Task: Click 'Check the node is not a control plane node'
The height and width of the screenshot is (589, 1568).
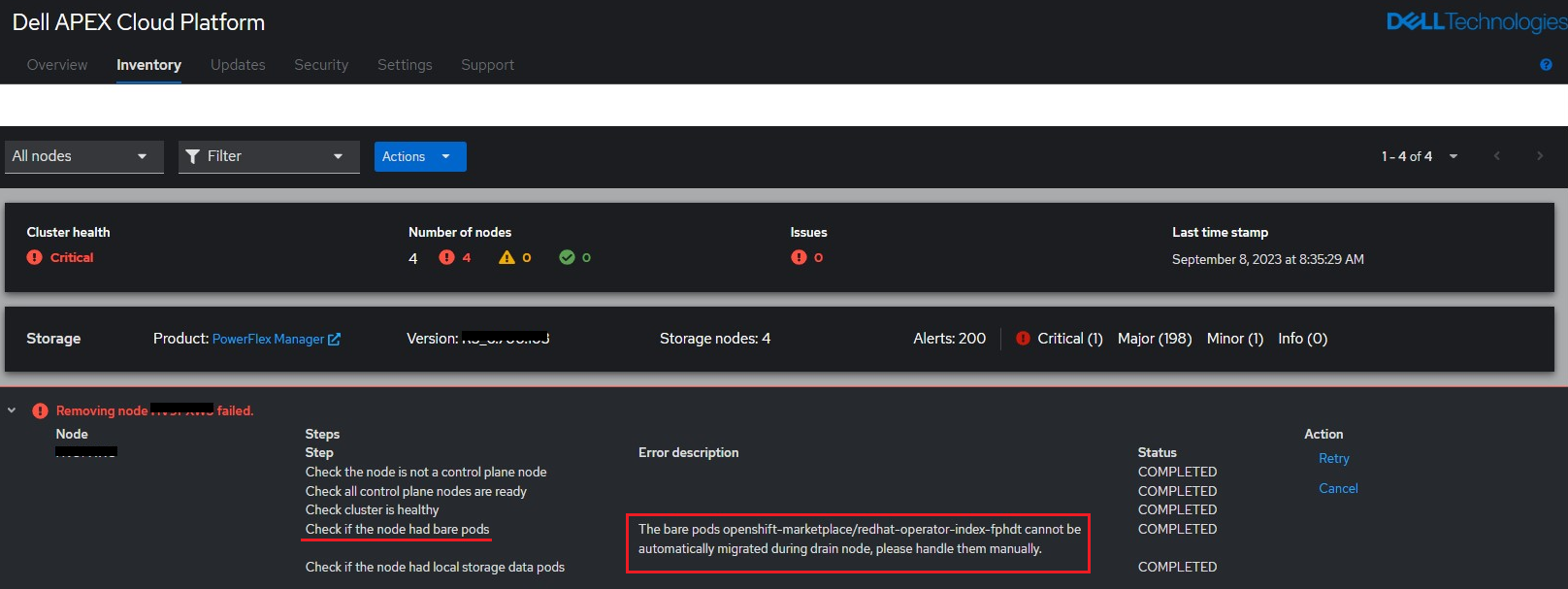Action: [x=426, y=472]
